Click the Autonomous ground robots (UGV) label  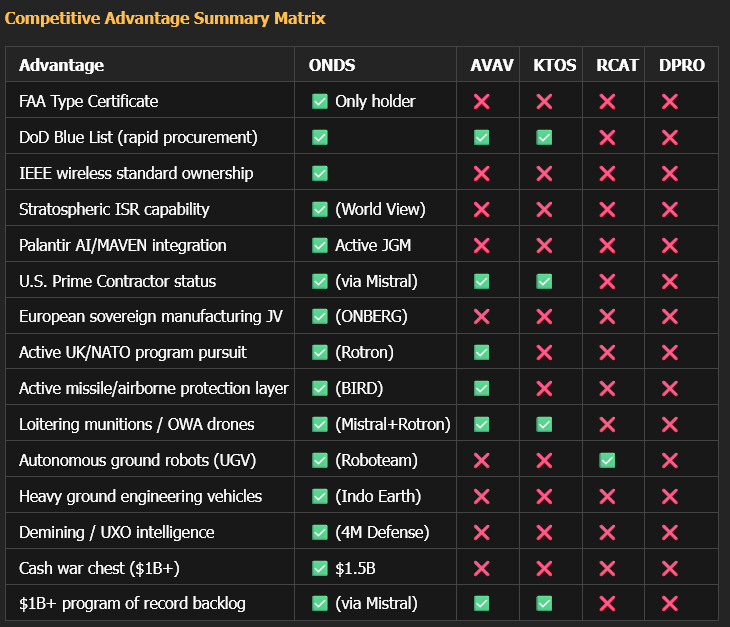pos(137,460)
